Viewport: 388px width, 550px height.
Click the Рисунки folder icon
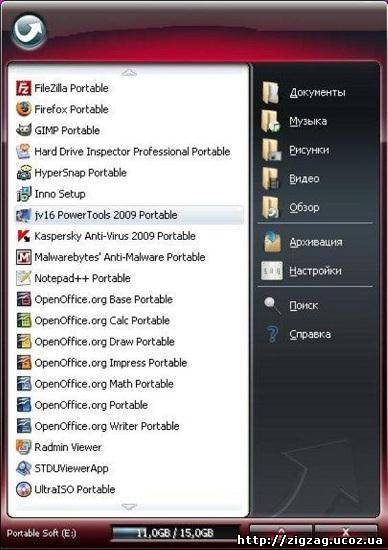pos(271,150)
